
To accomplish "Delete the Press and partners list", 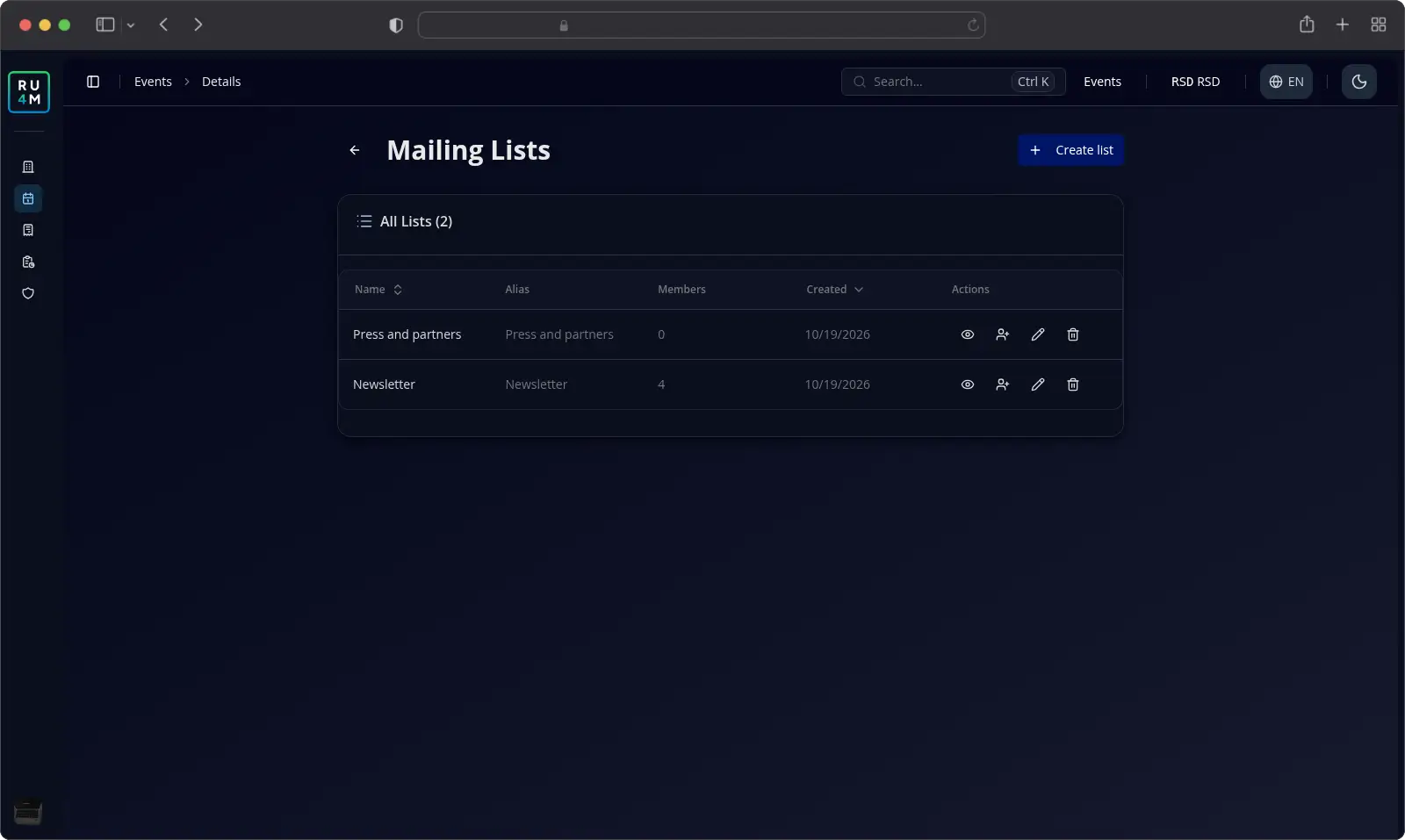I will click(1073, 334).
